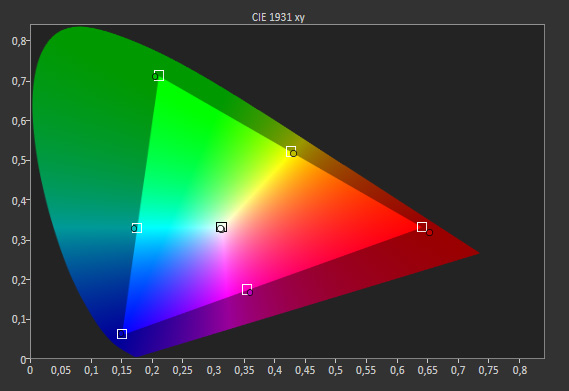This screenshot has width=569, height=391.
Task: Click the '0,35' label on the horizontal axis
Action: coord(244,370)
